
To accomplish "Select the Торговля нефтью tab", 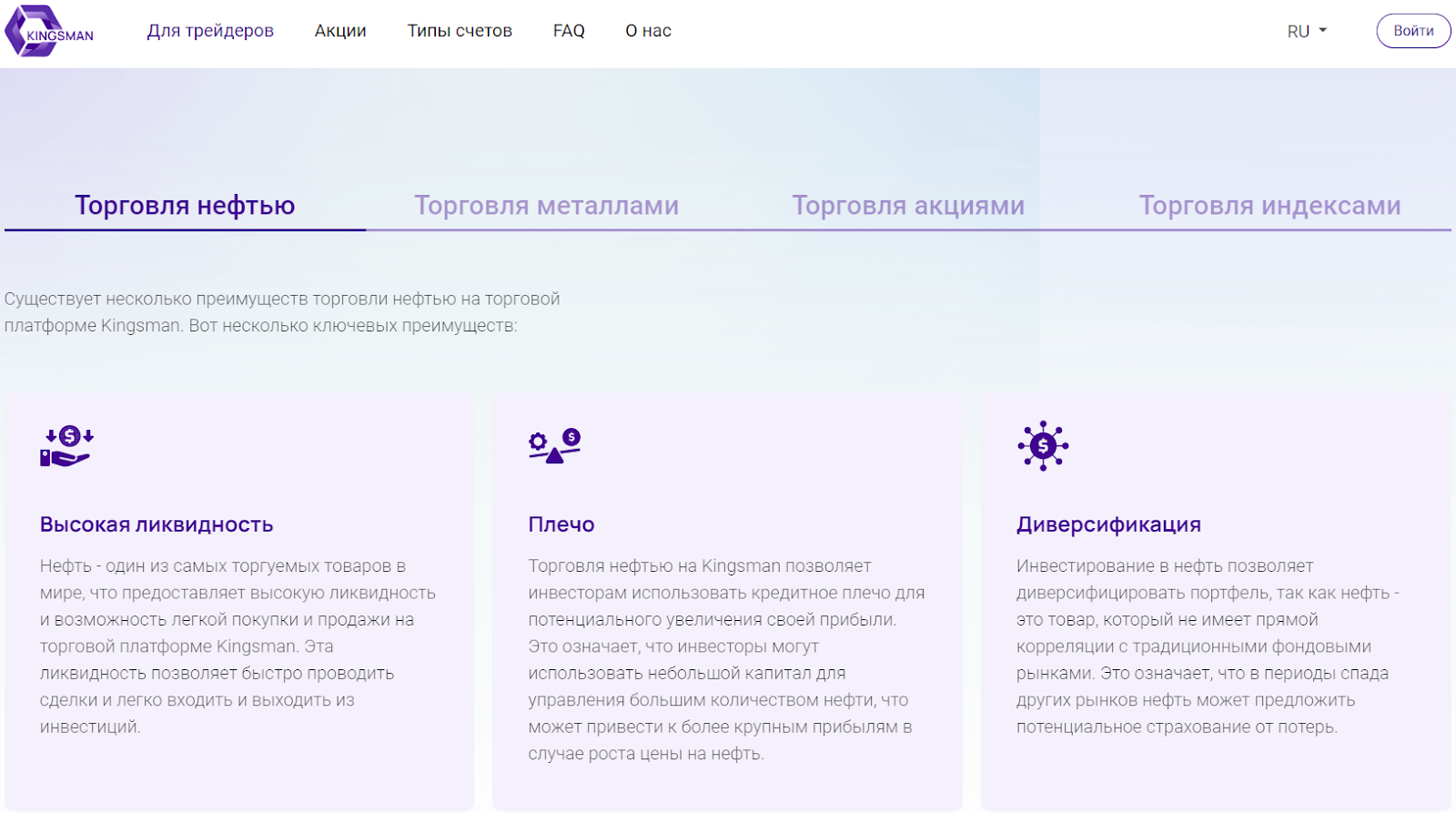I will pos(185,206).
